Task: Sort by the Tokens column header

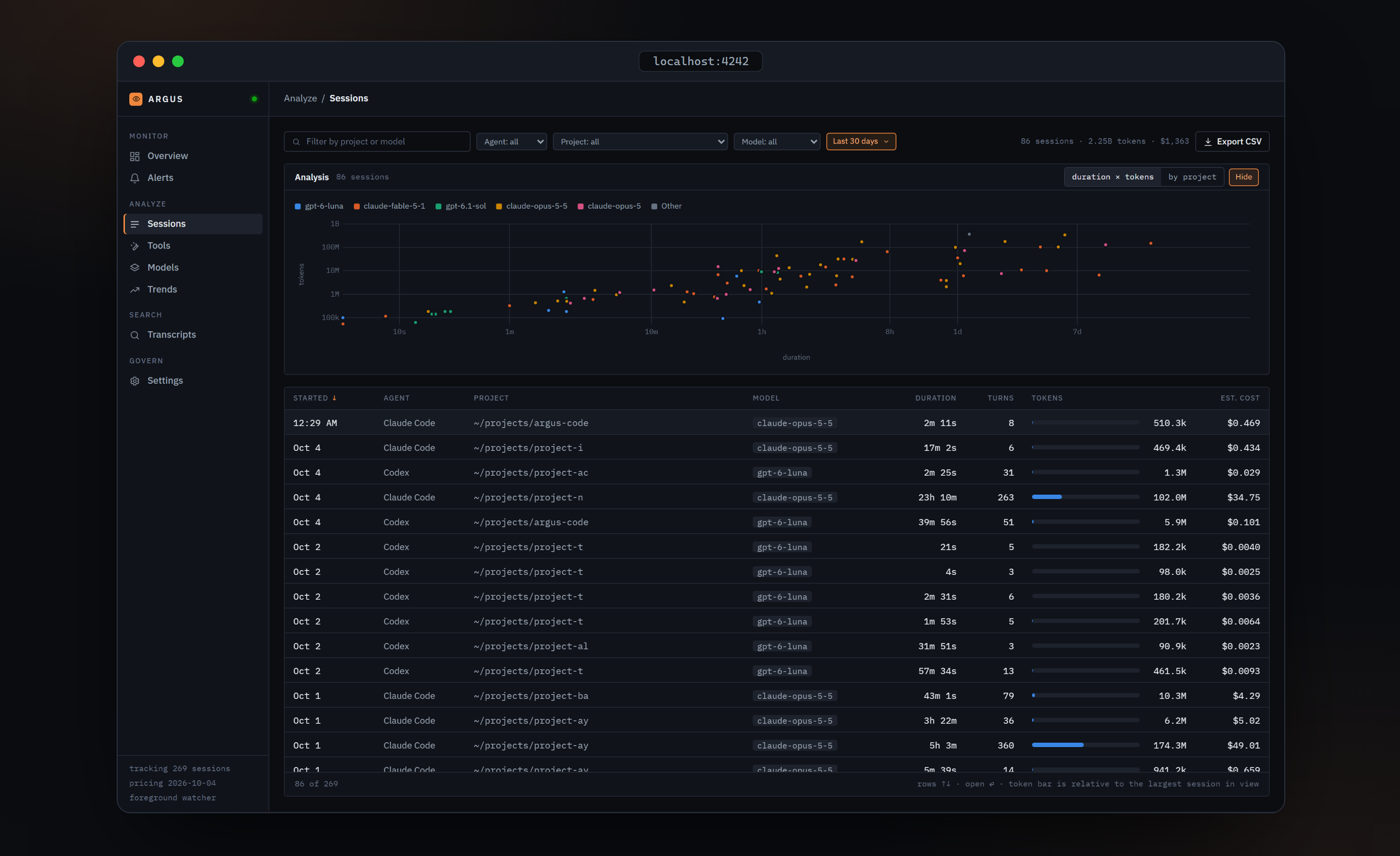Action: coord(1047,398)
